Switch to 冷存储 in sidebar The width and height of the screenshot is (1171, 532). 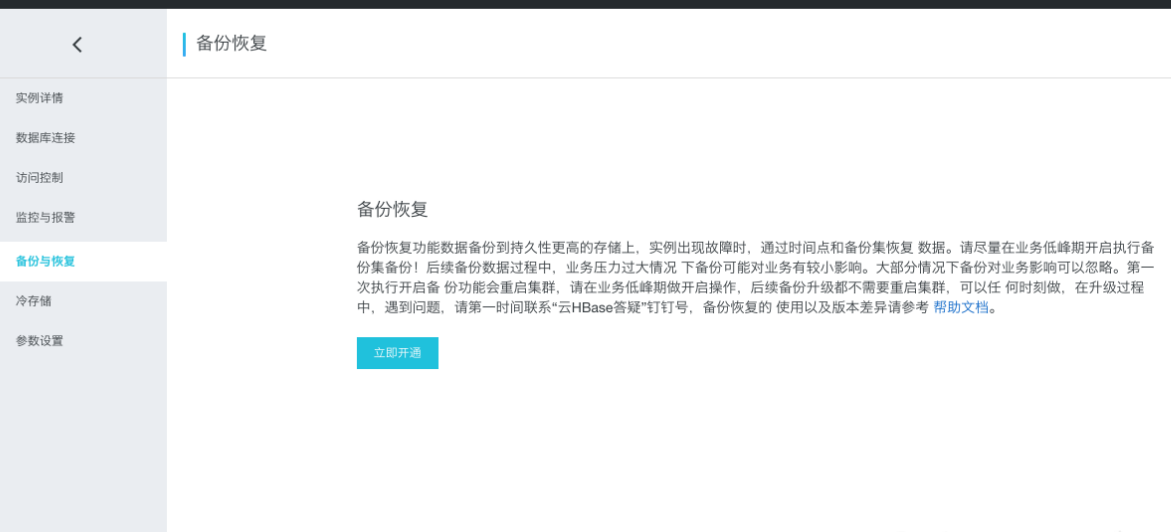[x=33, y=301]
